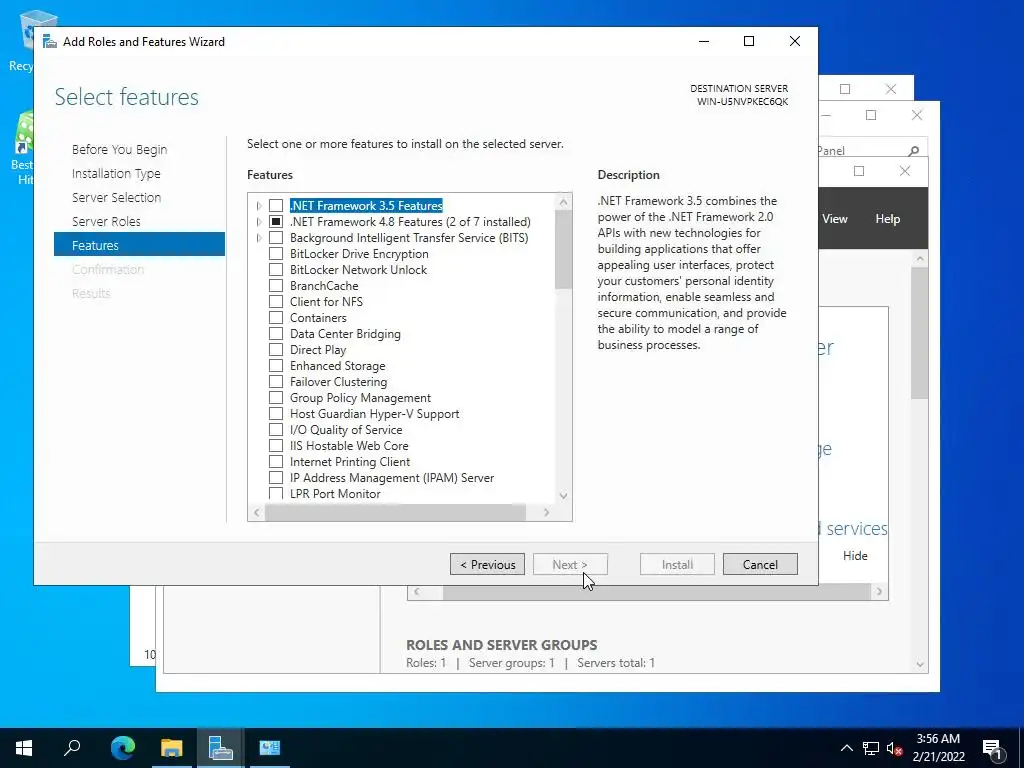Open Help menu in Server Manager

[888, 219]
